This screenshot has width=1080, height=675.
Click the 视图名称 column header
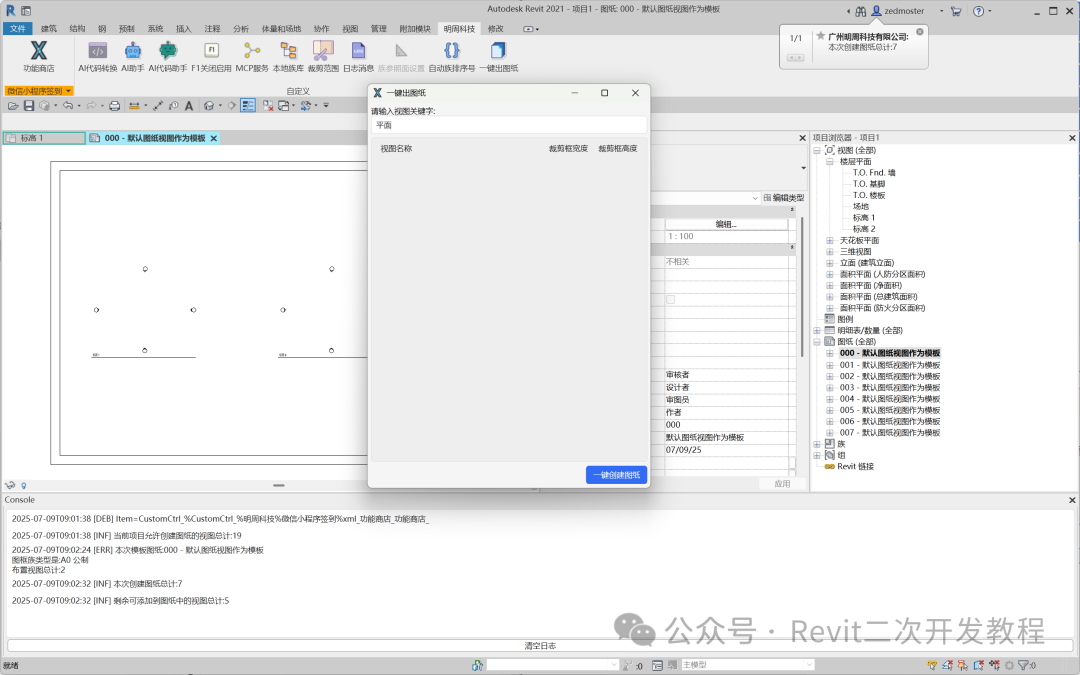(396, 149)
